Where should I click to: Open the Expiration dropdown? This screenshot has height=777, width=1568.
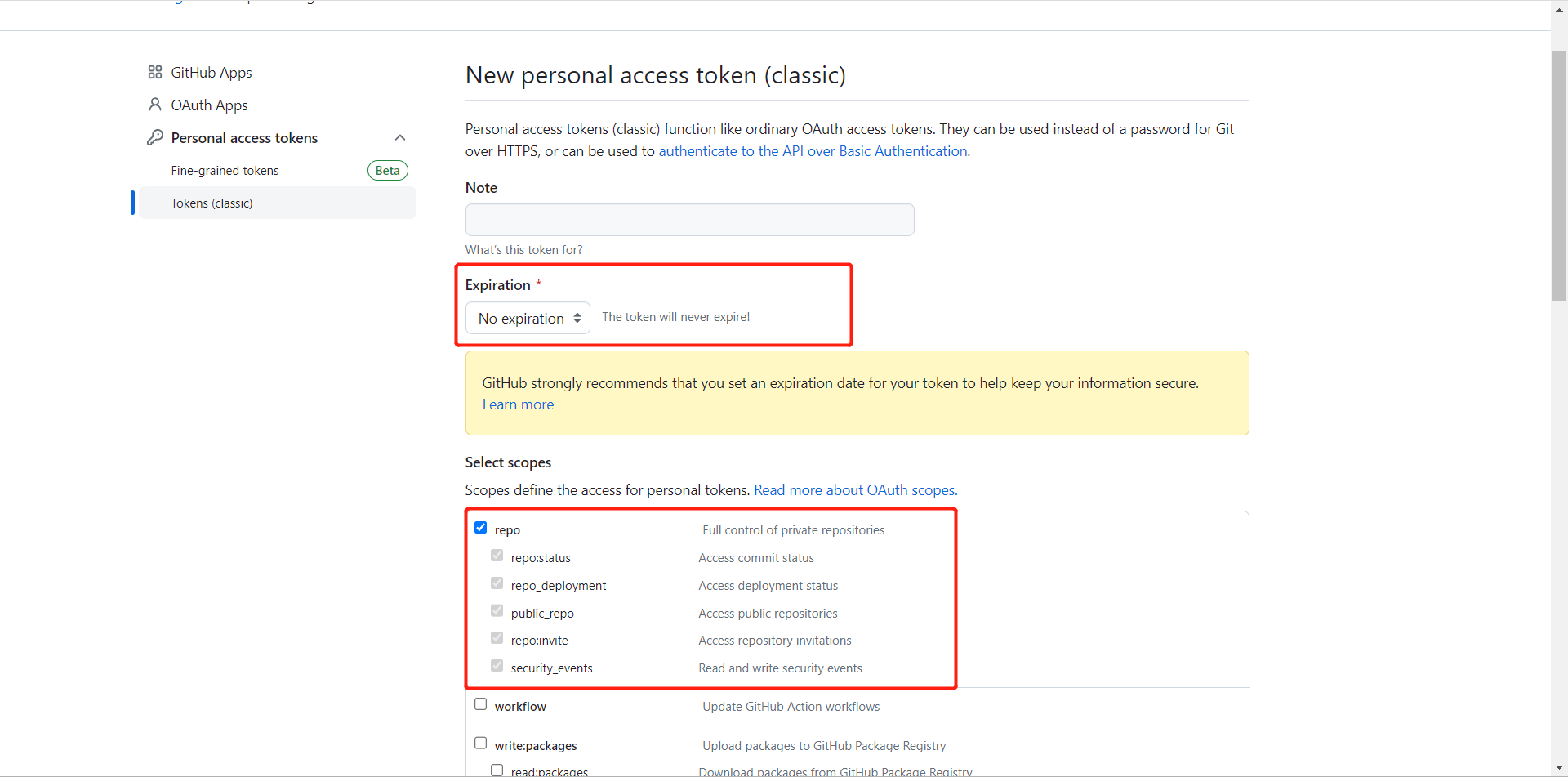[x=528, y=318]
